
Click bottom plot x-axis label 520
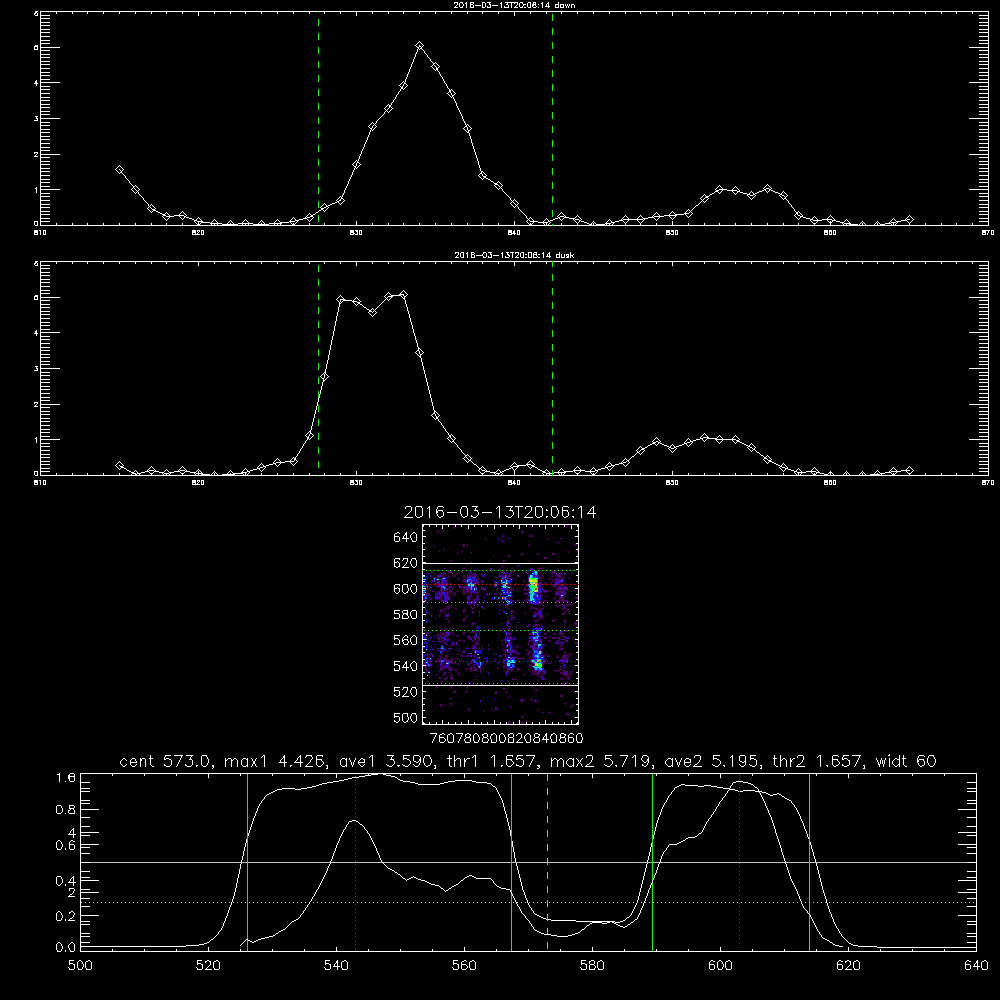pyautogui.click(x=208, y=966)
